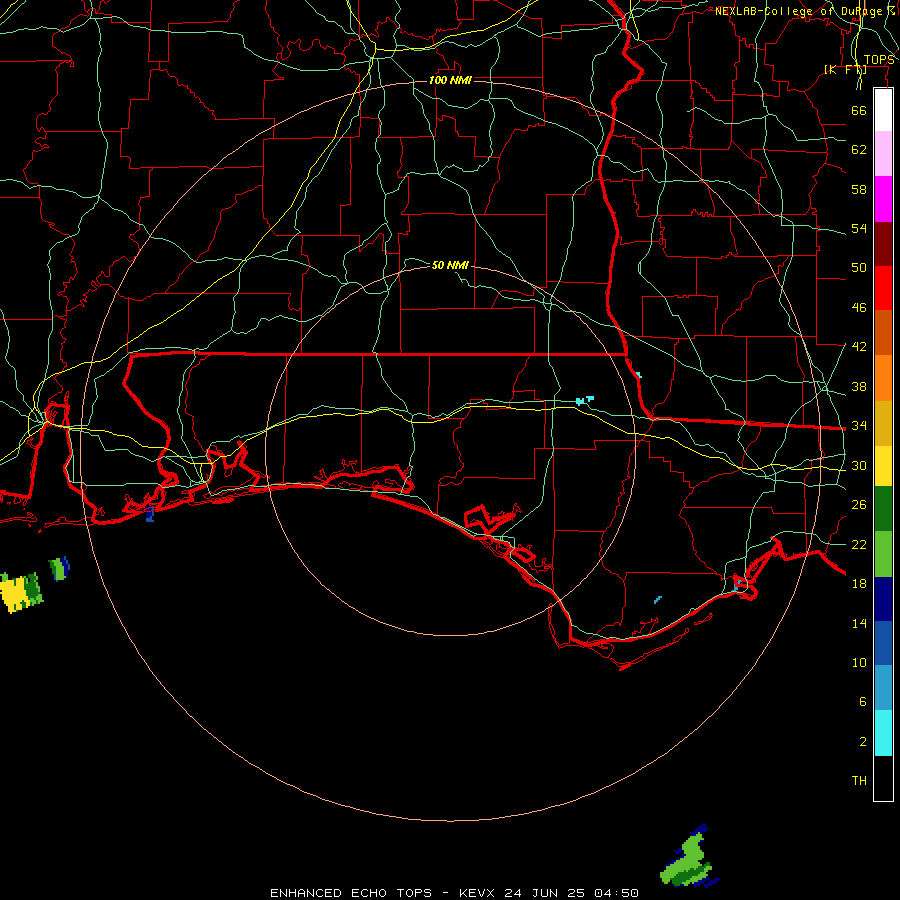Click the large green echo at bottom right
900x900 pixels.
(688, 858)
